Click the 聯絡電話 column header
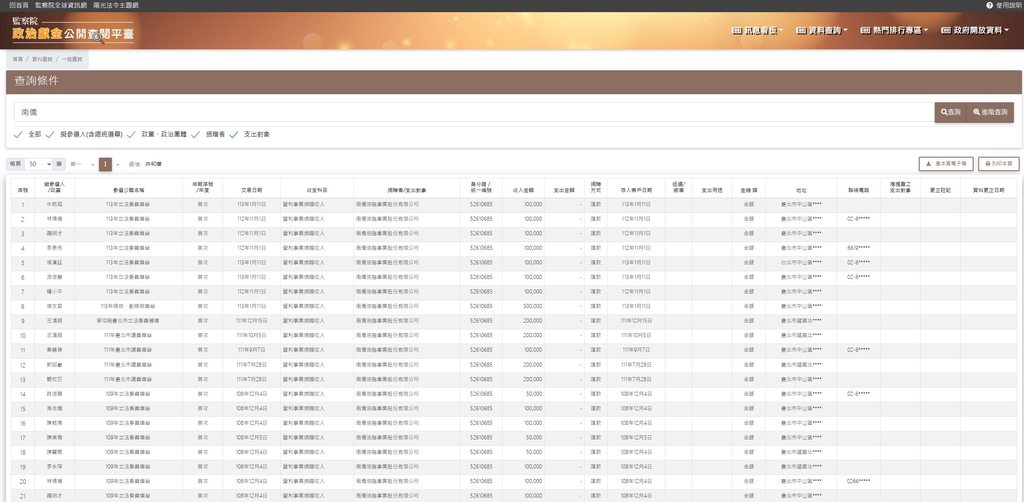Viewport: 1024px width, 502px height. click(858, 190)
